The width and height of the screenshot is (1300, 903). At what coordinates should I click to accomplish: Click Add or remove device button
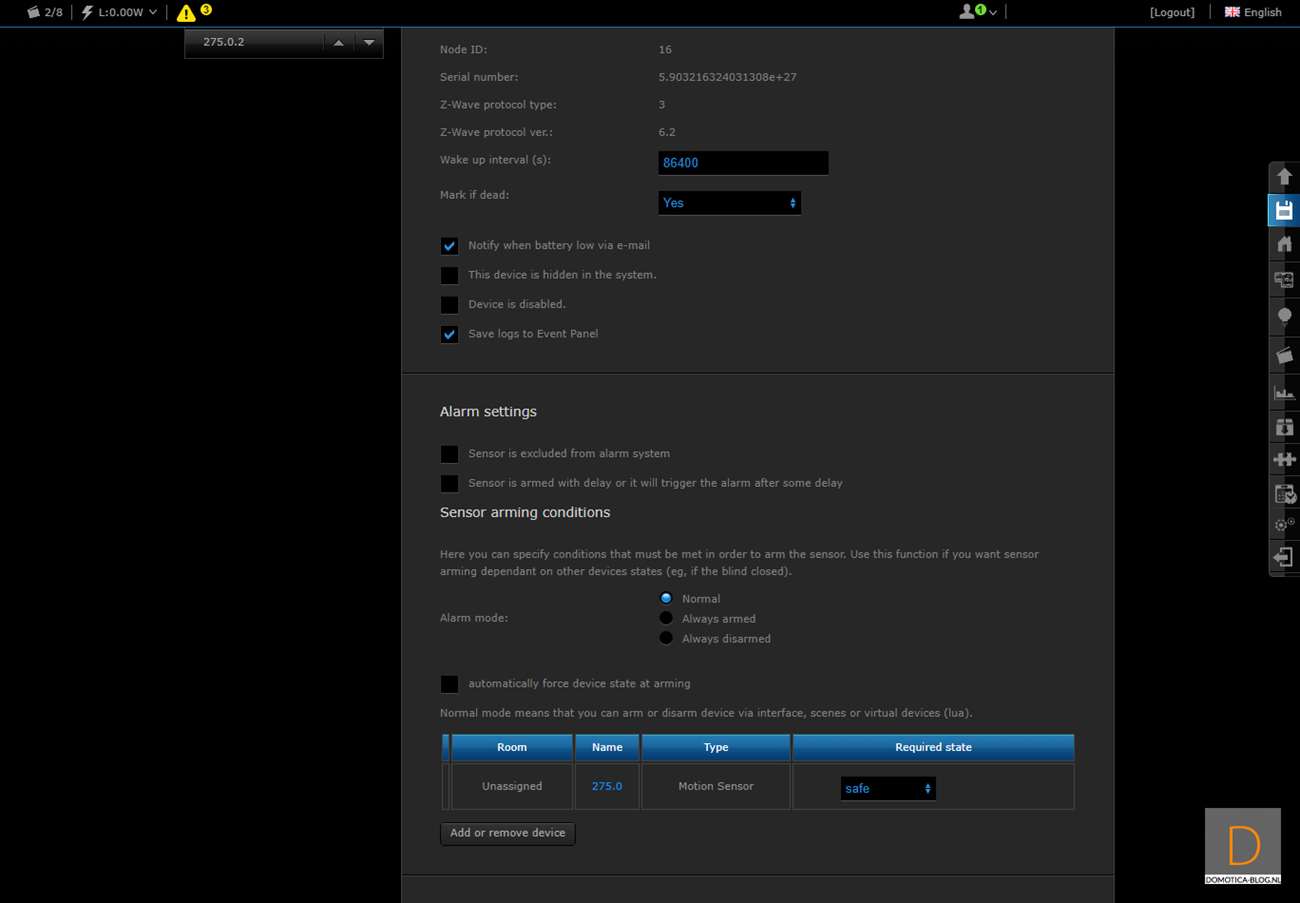coord(507,833)
